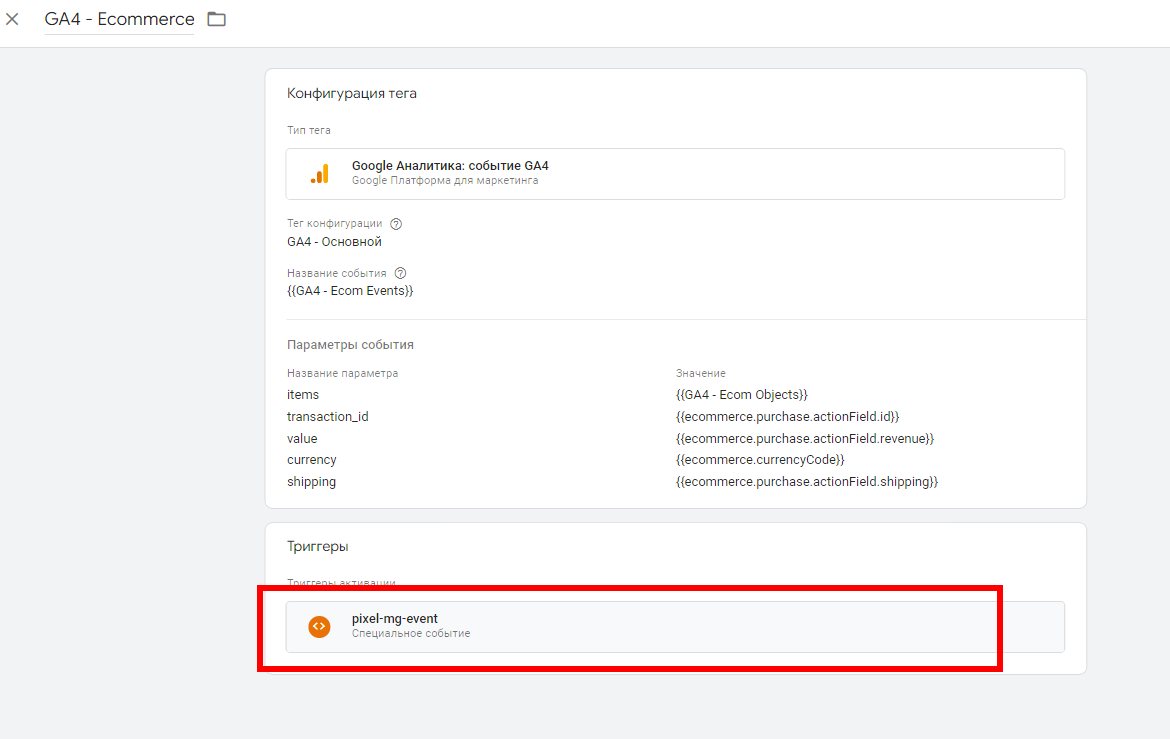
Task: Click the {{GA4 - Ecom Events}} event name
Action: click(x=350, y=291)
